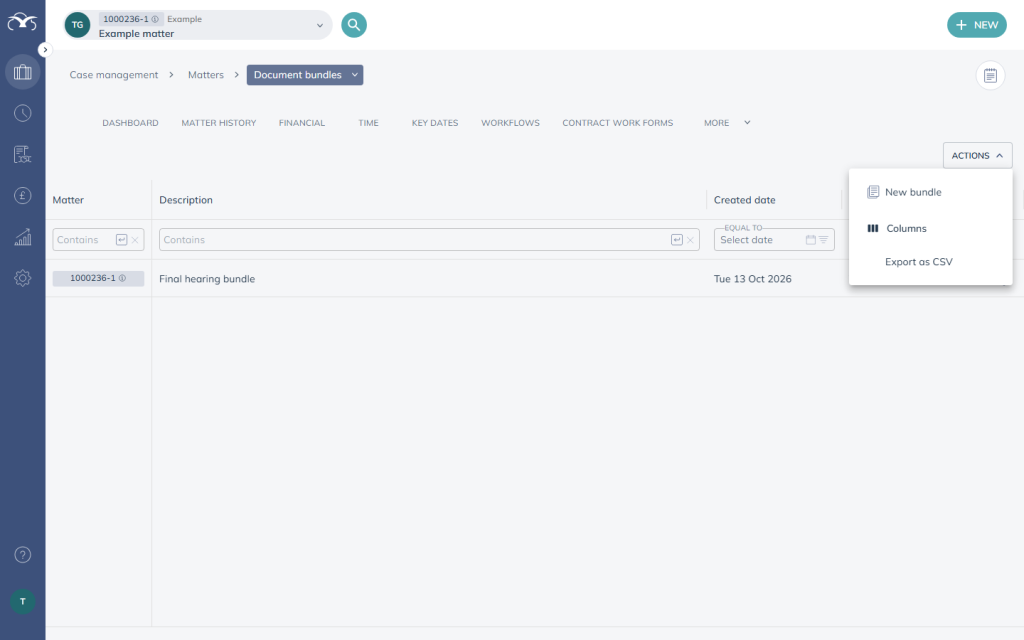Image resolution: width=1024 pixels, height=640 pixels.
Task: Open the bar chart reports sidebar icon
Action: (x=23, y=236)
